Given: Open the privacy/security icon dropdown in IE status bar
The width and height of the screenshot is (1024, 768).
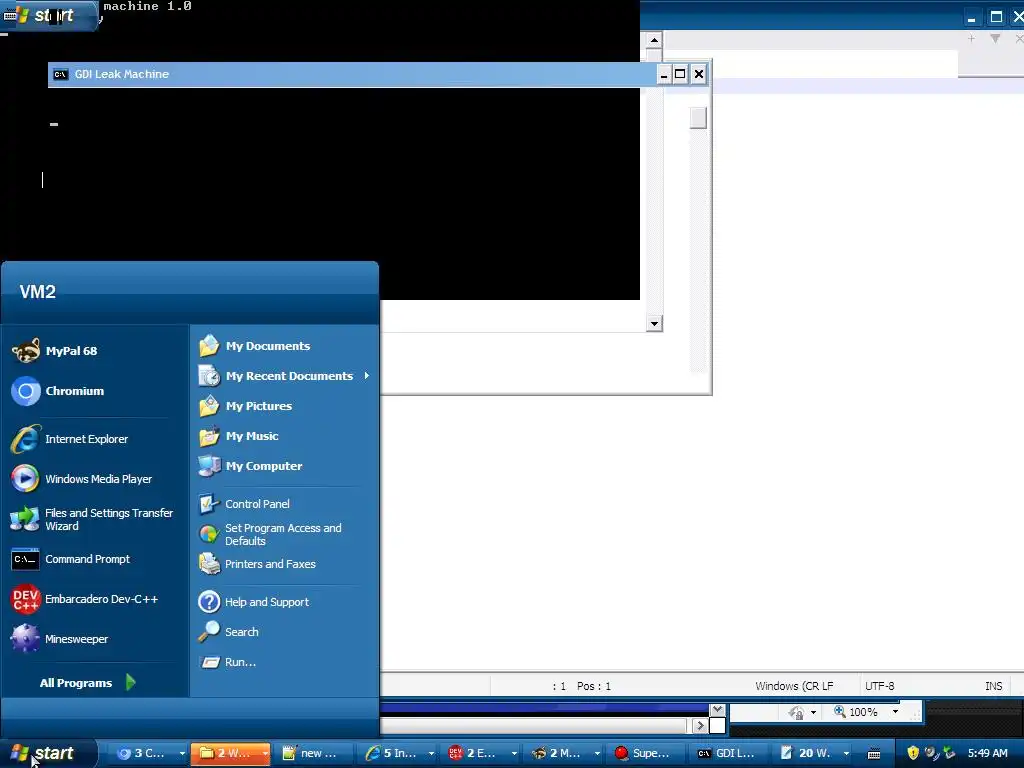Looking at the screenshot, I should [814, 712].
